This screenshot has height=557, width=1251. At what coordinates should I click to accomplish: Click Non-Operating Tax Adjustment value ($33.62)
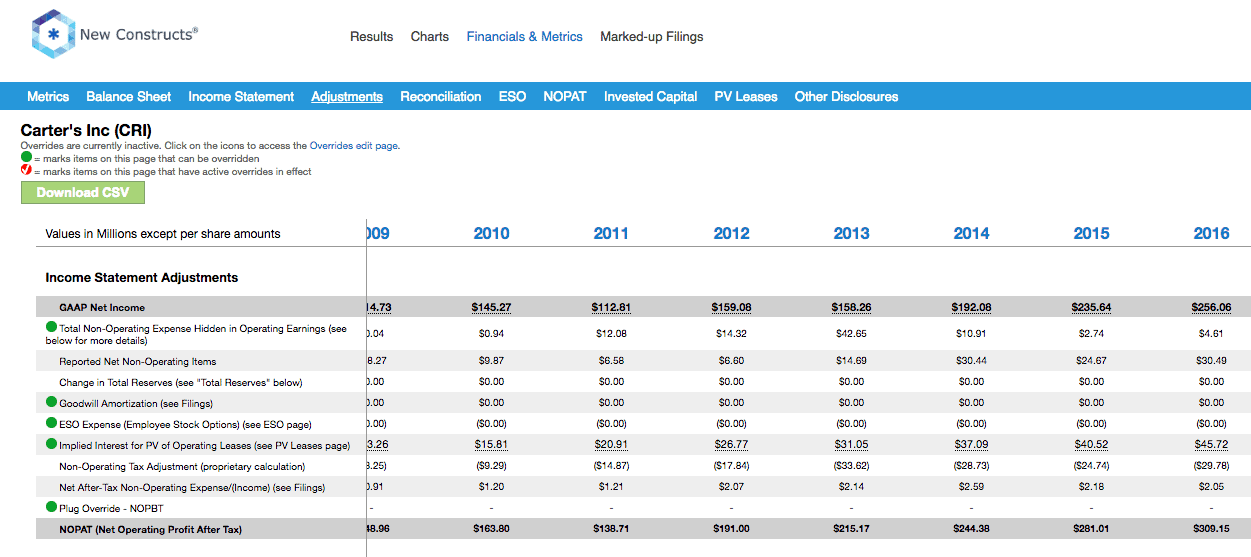(851, 466)
